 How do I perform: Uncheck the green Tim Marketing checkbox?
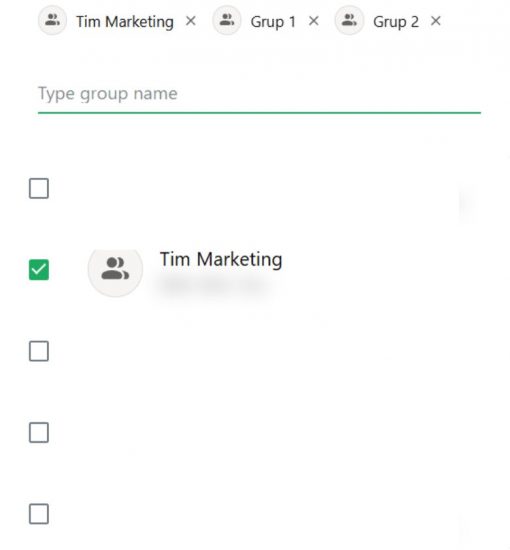click(39, 270)
